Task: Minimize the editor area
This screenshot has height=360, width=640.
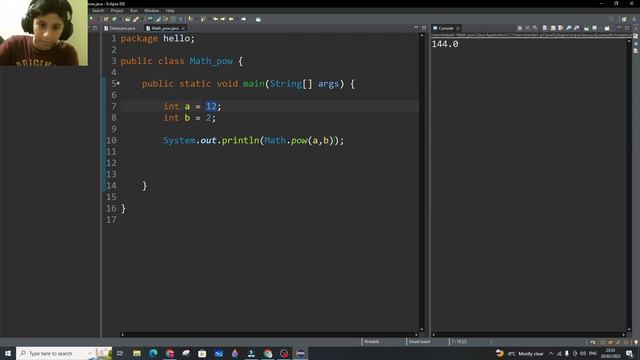Action: pos(416,28)
